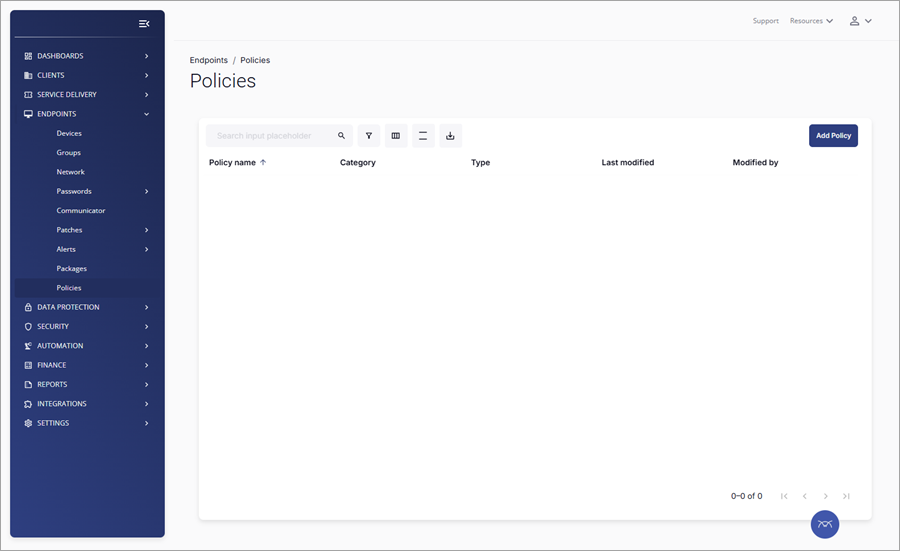
Task: Click the Automation robot arm icon
Action: pos(28,346)
